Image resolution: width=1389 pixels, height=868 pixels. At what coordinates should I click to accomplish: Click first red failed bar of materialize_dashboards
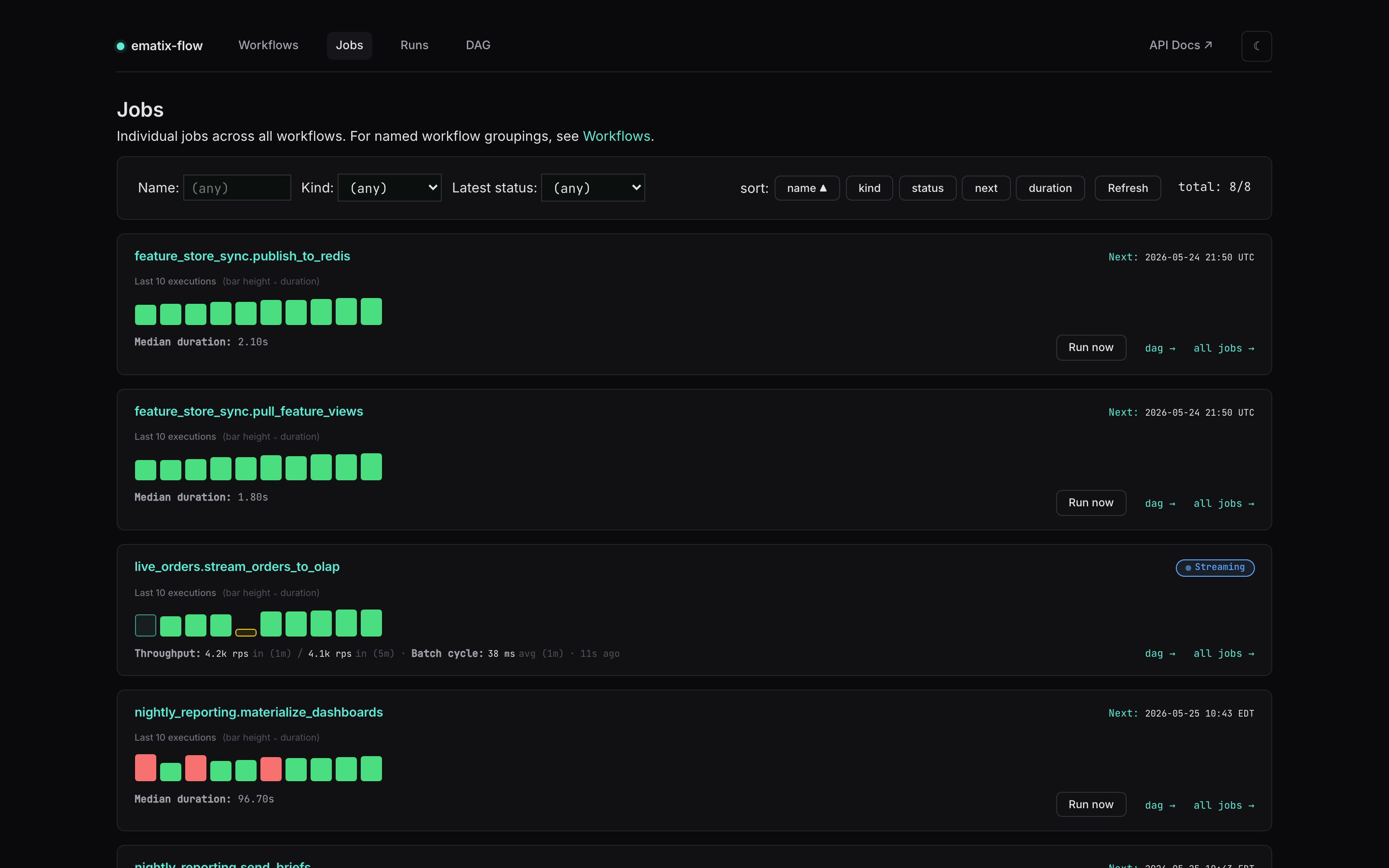(x=145, y=768)
